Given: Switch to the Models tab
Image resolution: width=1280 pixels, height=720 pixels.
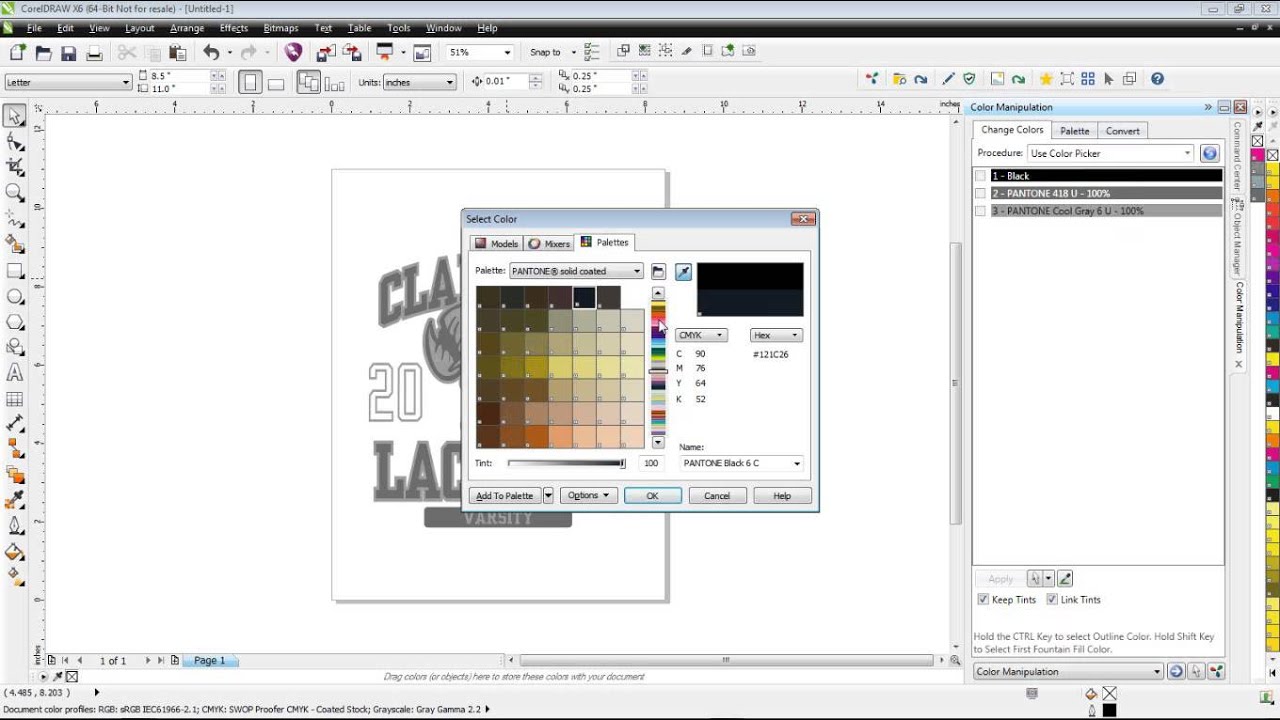Looking at the screenshot, I should tap(497, 243).
